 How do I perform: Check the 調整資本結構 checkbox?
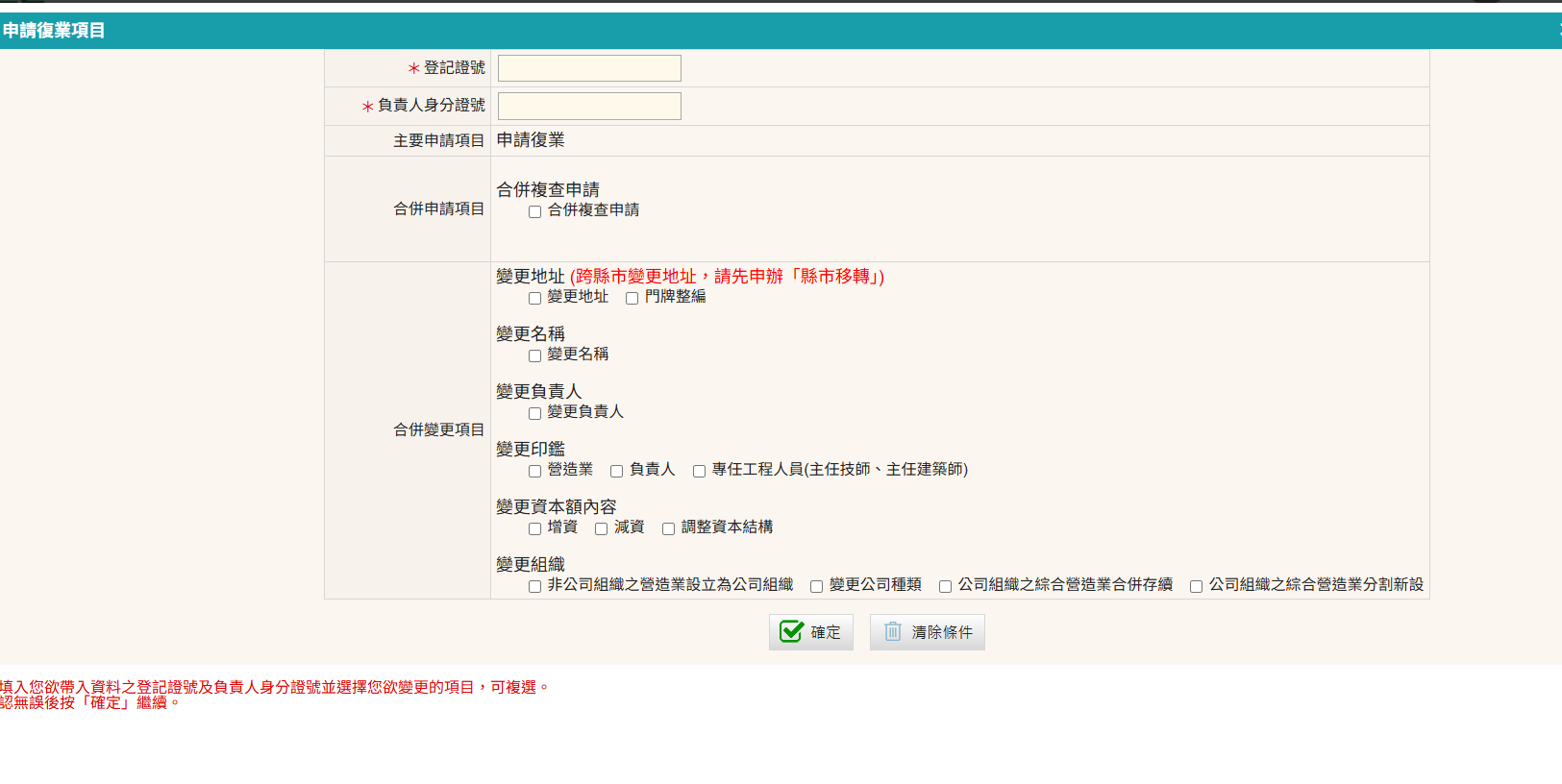[668, 529]
